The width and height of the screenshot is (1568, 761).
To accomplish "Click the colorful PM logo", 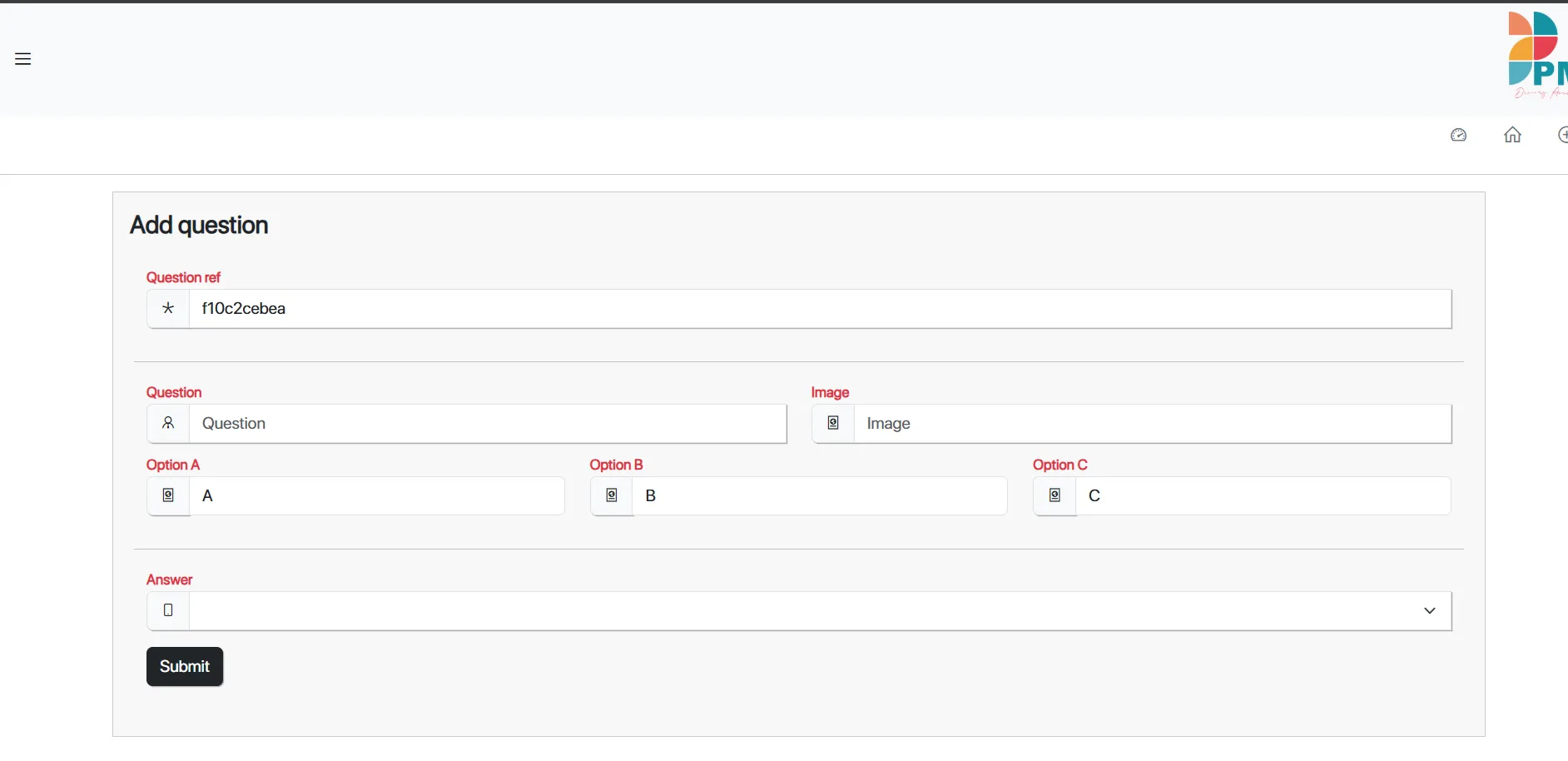I will [x=1536, y=55].
